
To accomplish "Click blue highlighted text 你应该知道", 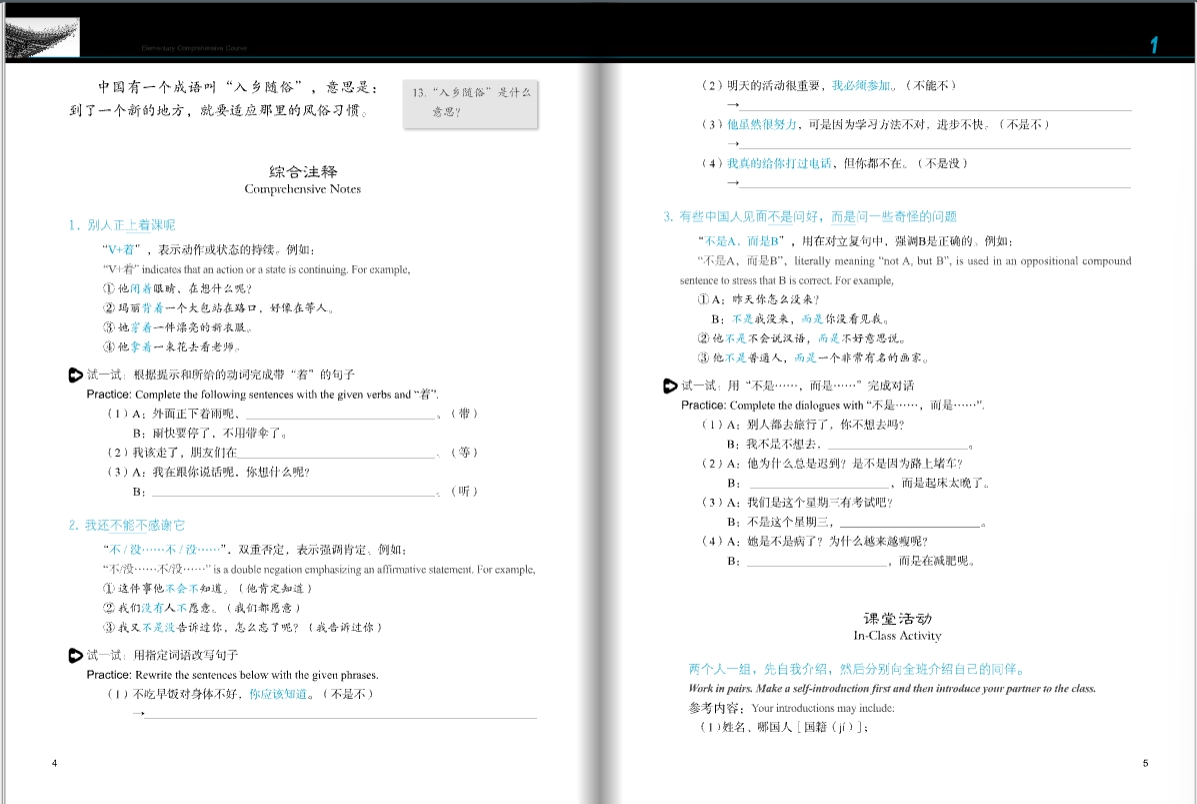I will tap(279, 693).
